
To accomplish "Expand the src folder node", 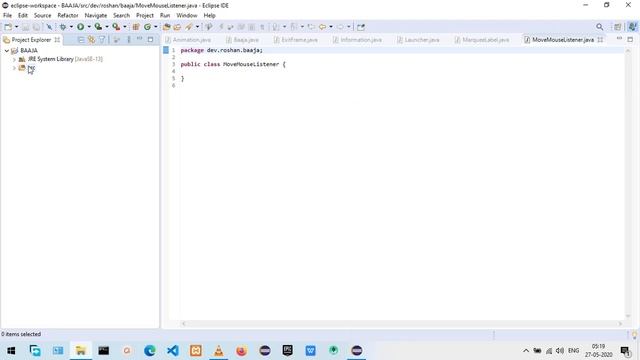I will coord(14,68).
